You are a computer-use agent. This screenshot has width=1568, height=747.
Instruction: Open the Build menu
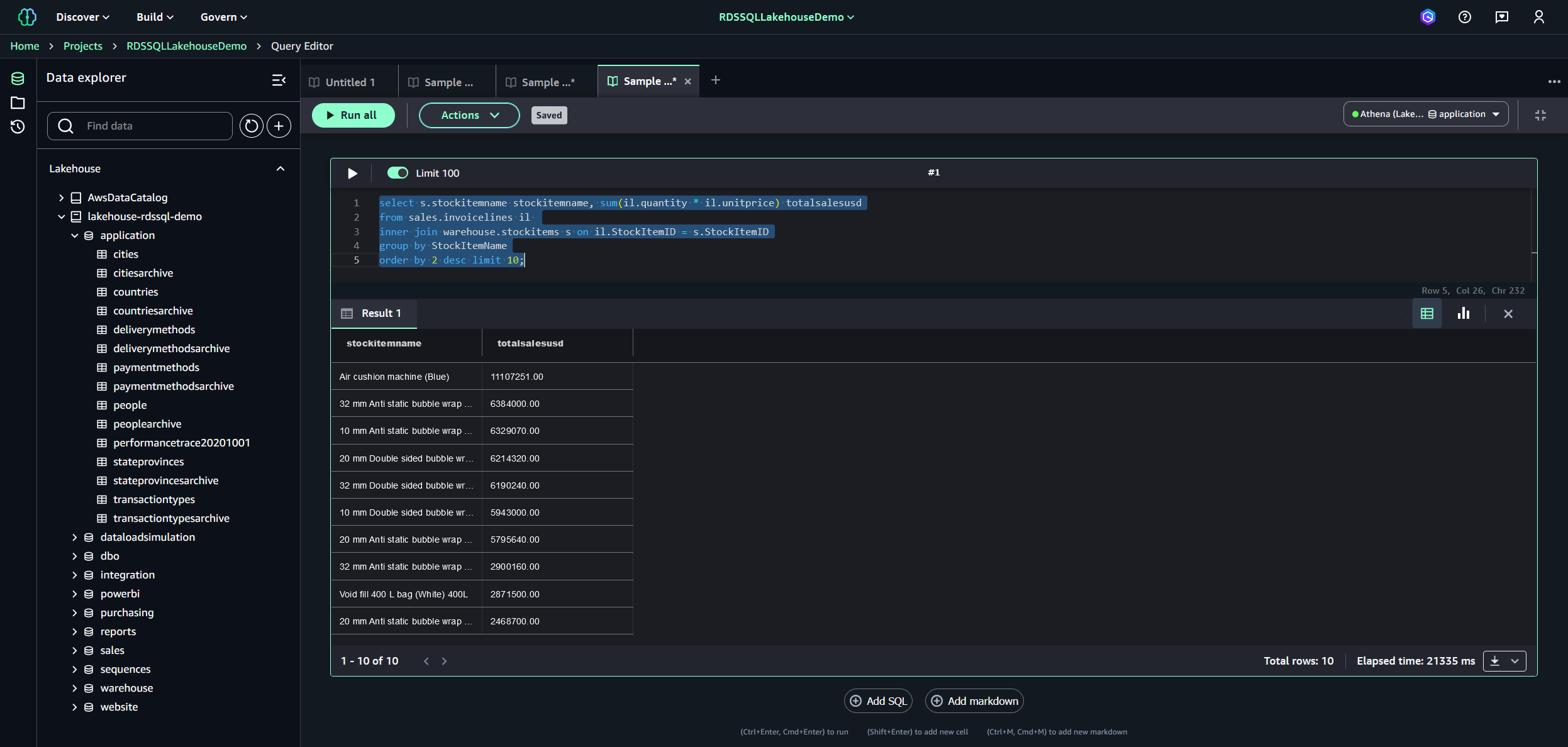click(155, 17)
